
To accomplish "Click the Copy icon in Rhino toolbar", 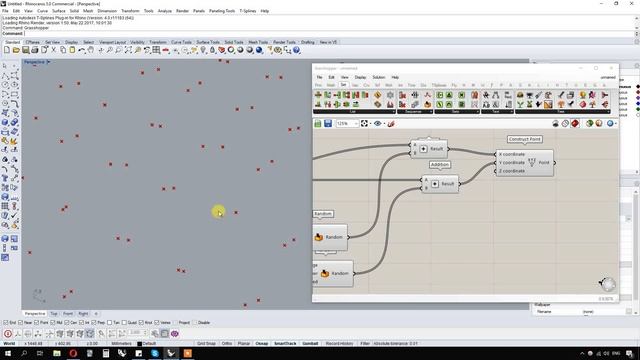I will tap(63, 50).
